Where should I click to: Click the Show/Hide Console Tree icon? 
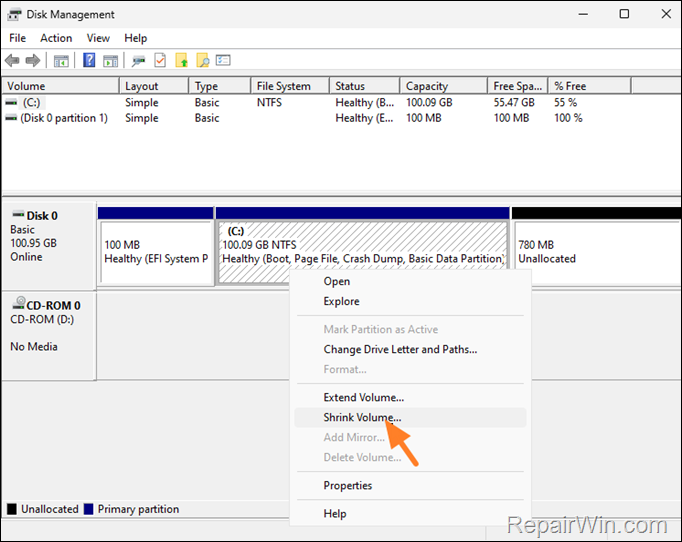(x=61, y=61)
